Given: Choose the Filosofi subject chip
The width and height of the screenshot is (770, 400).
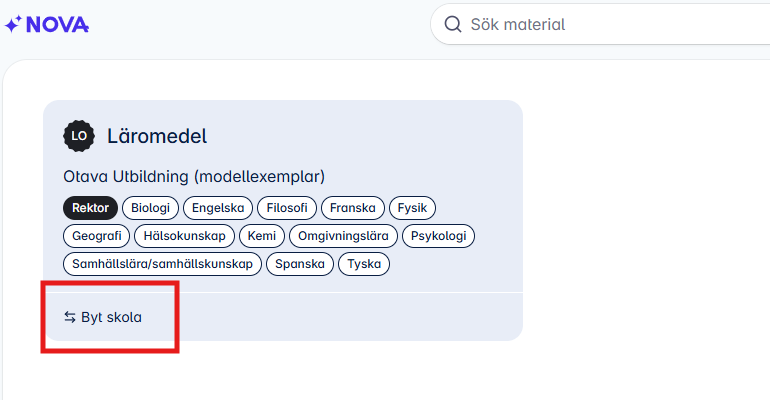Looking at the screenshot, I should pos(287,208).
